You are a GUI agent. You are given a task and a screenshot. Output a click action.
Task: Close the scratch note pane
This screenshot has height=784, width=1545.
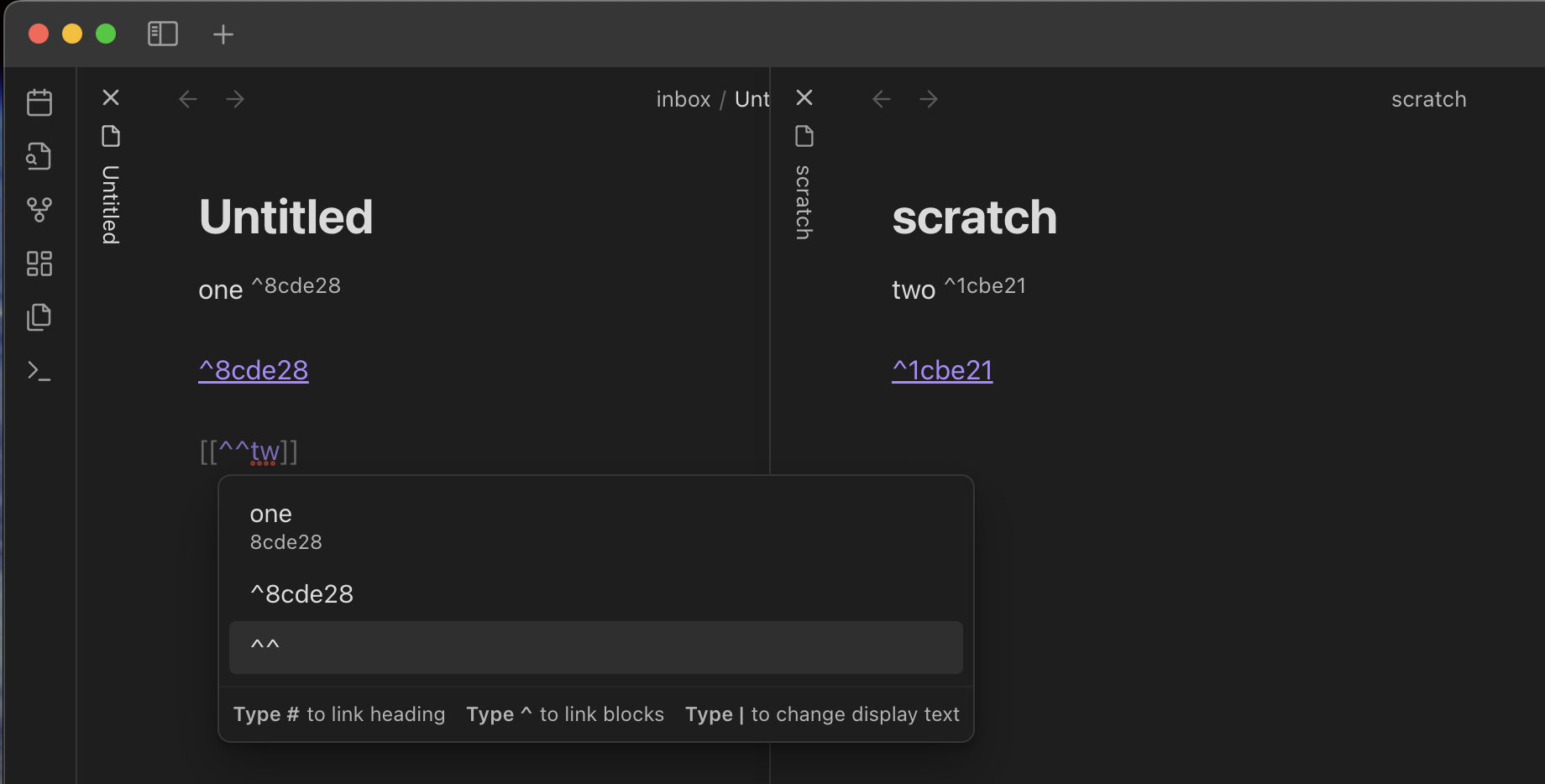point(804,97)
